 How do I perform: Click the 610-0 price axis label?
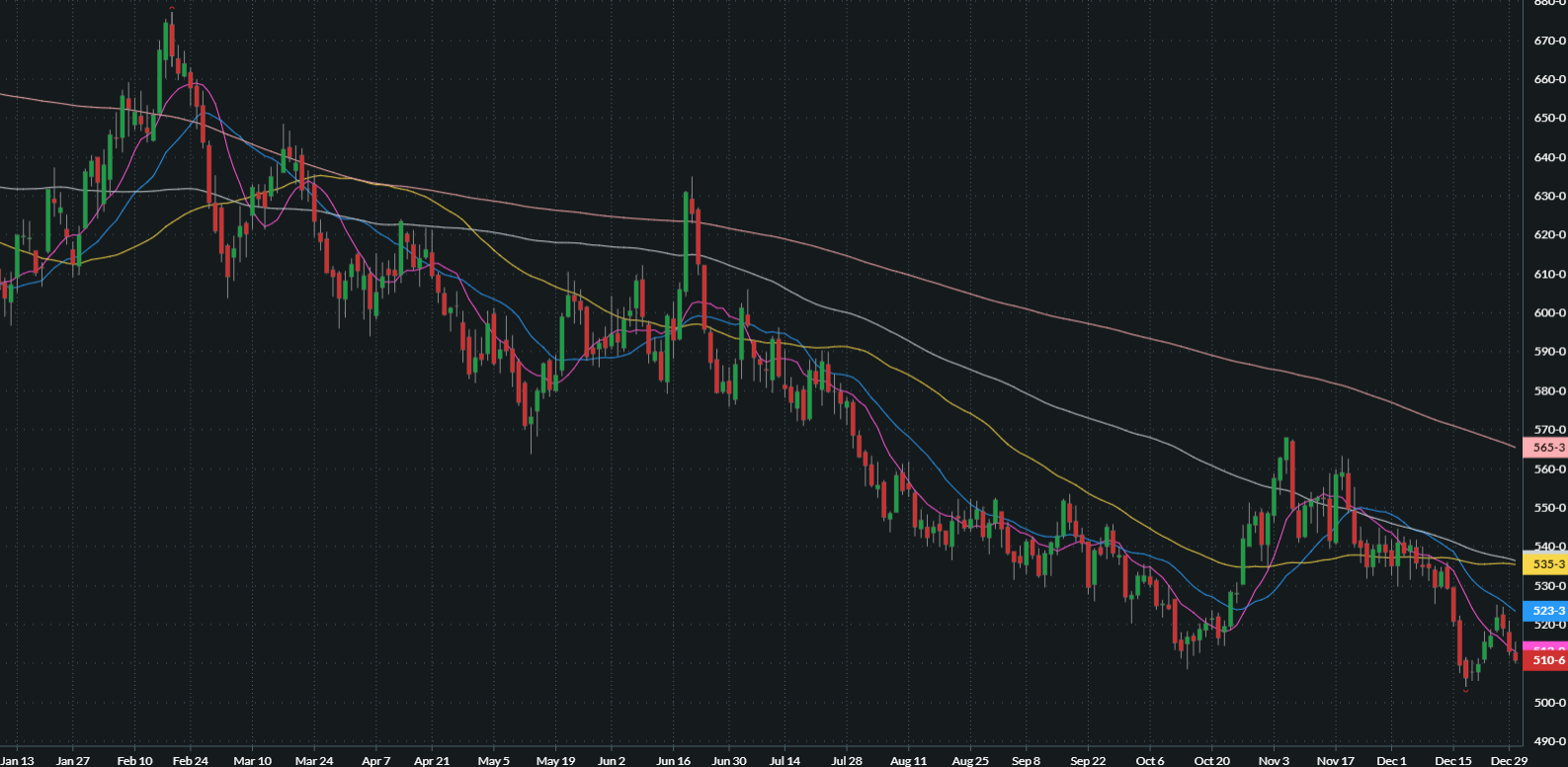tap(1549, 275)
